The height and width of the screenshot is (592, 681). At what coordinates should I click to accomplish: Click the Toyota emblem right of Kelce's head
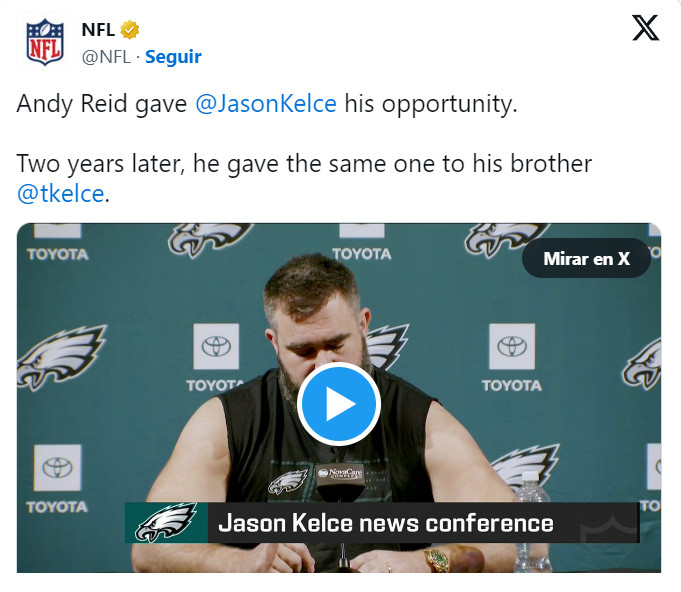(x=512, y=346)
